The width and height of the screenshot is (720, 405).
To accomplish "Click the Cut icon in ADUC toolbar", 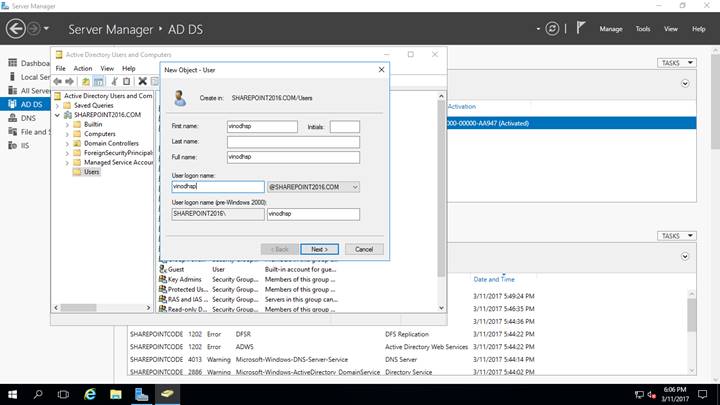I will click(114, 81).
